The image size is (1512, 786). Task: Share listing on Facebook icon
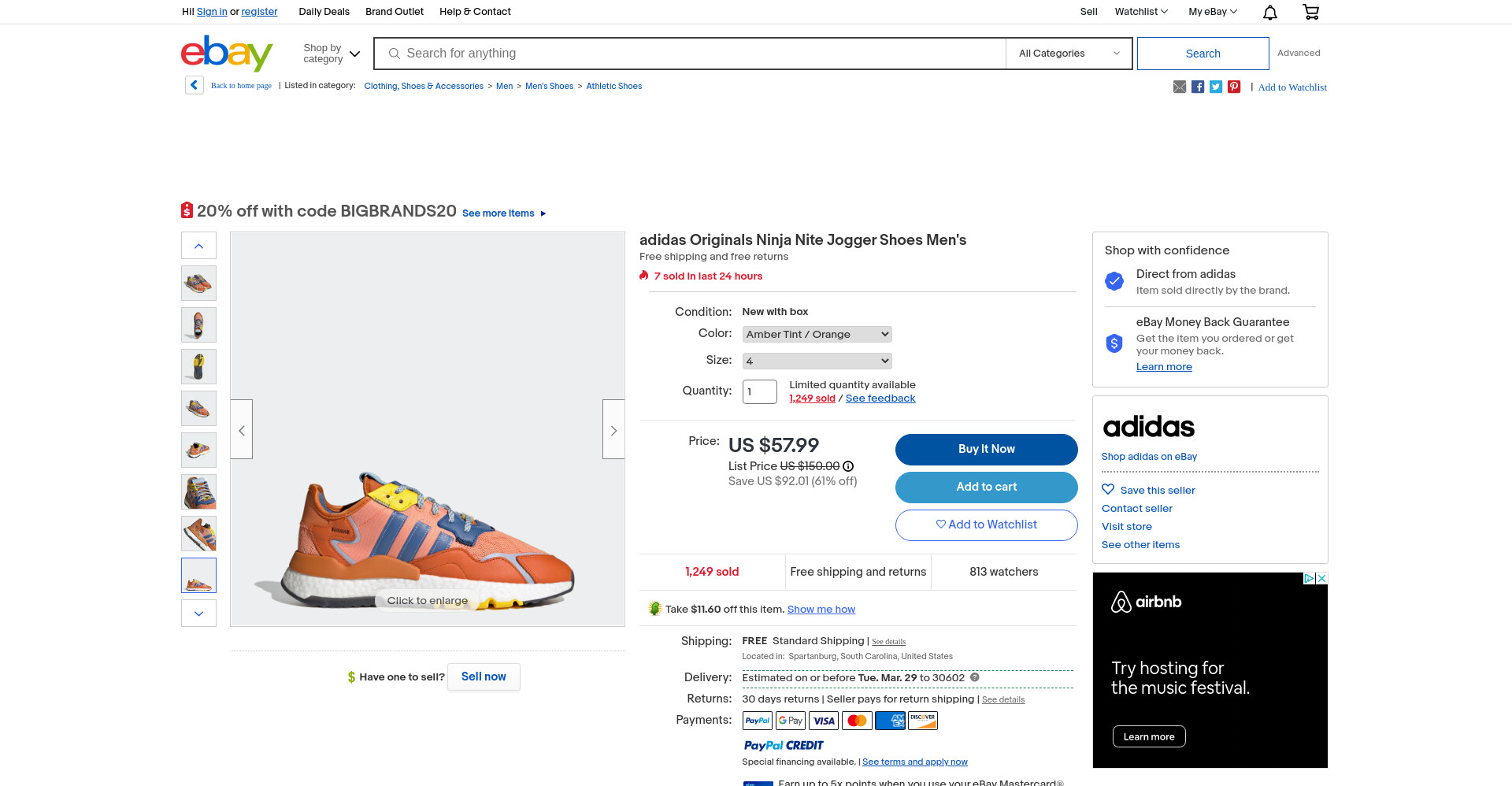[x=1198, y=87]
